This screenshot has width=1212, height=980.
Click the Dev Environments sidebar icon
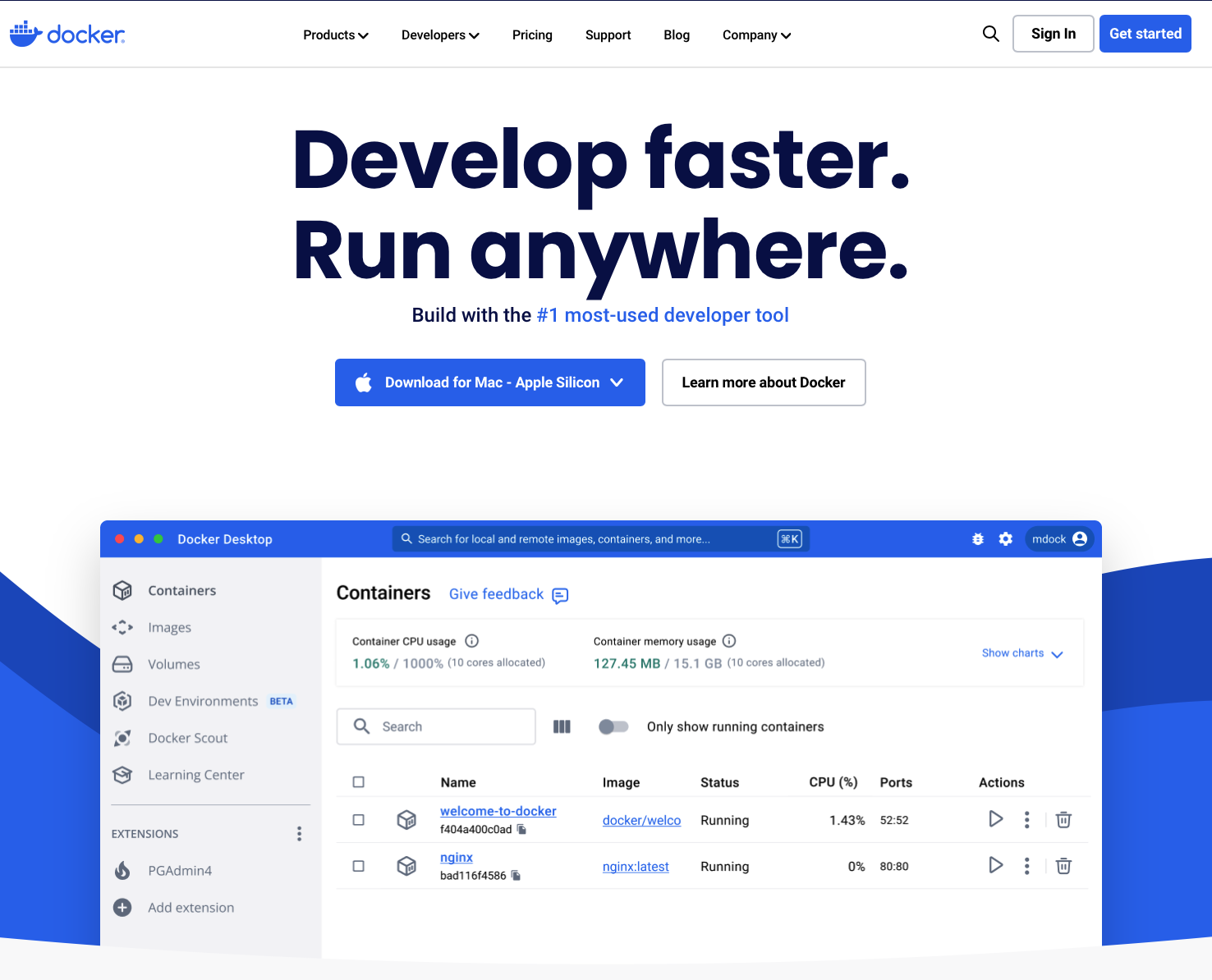122,701
